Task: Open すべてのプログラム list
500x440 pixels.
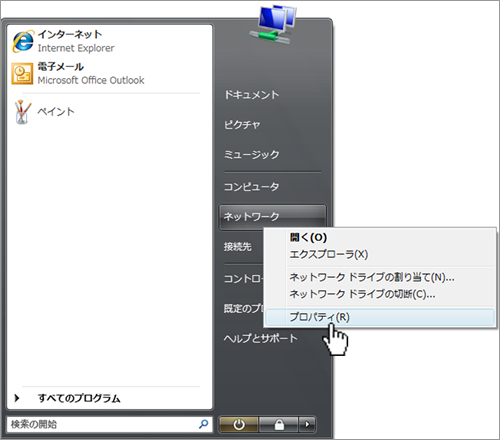Action: [79, 398]
